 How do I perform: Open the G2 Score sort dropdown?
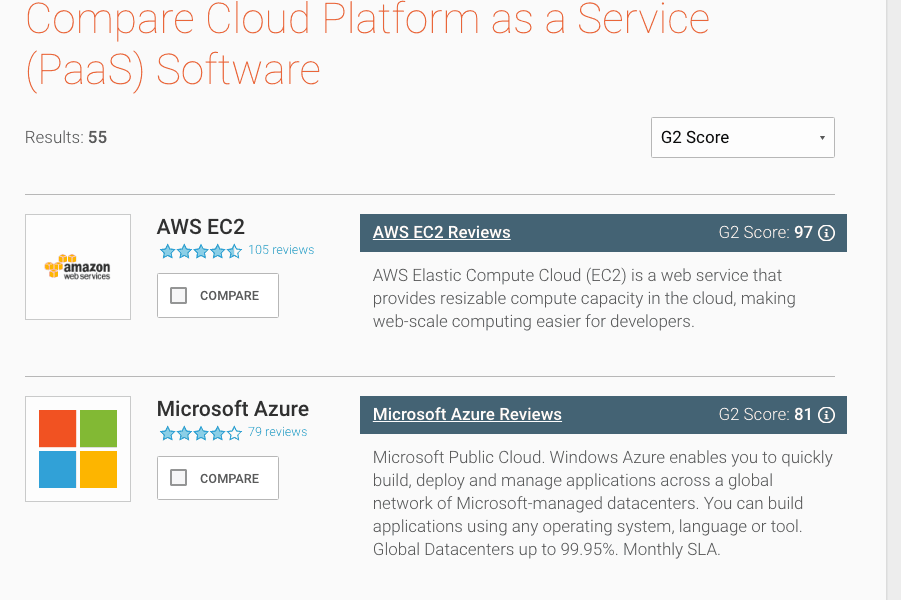pyautogui.click(x=742, y=137)
